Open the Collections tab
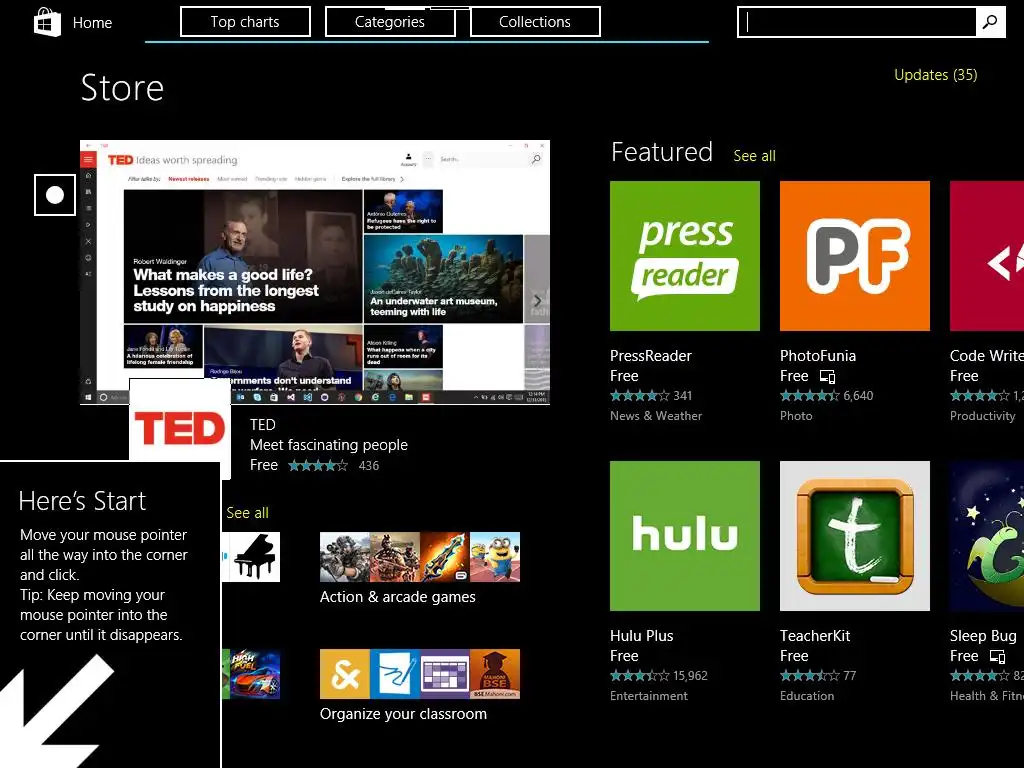 click(535, 22)
